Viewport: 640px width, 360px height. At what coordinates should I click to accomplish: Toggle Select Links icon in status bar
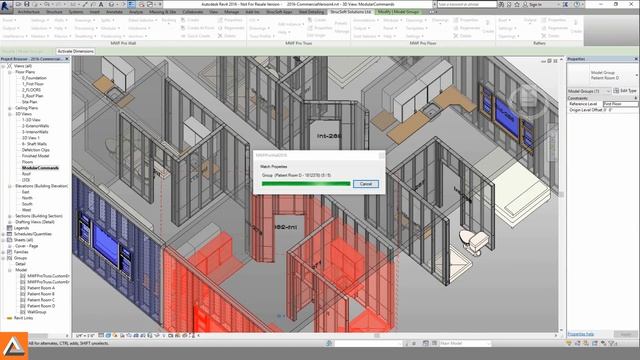(569, 344)
